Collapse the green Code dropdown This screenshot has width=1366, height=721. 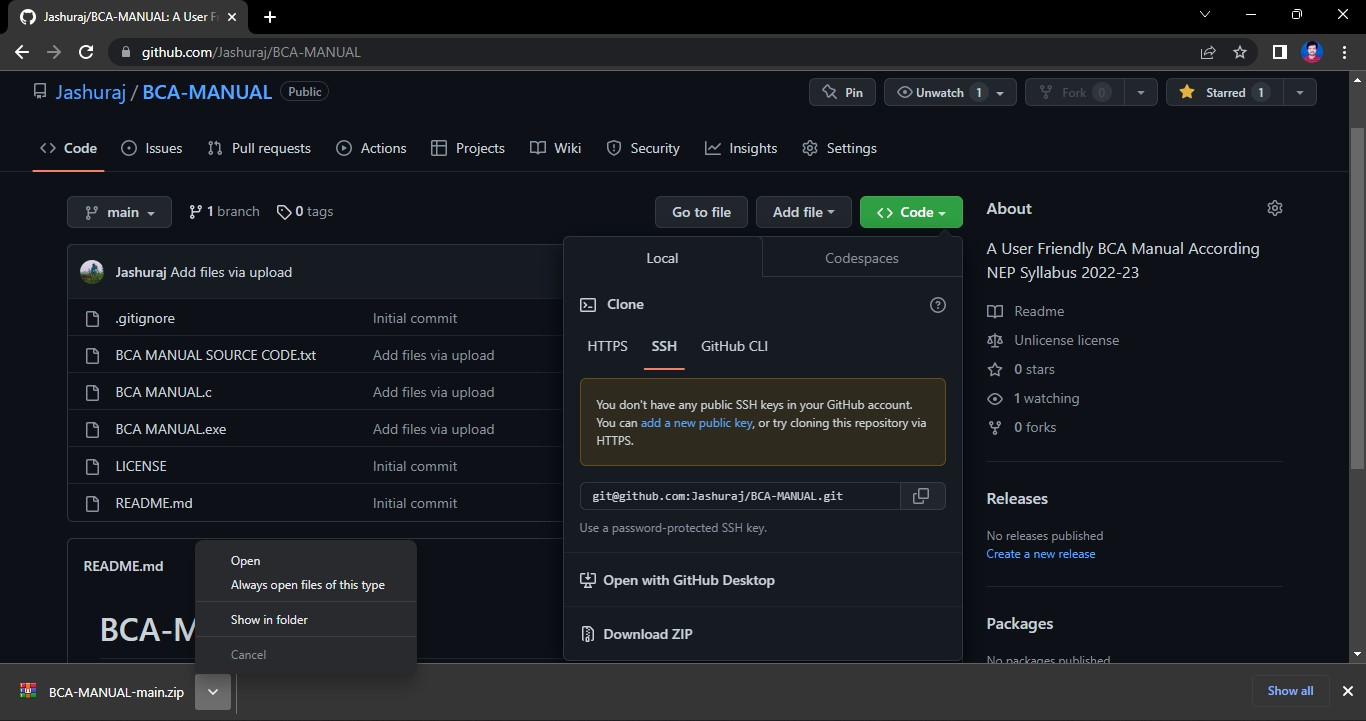(x=911, y=212)
